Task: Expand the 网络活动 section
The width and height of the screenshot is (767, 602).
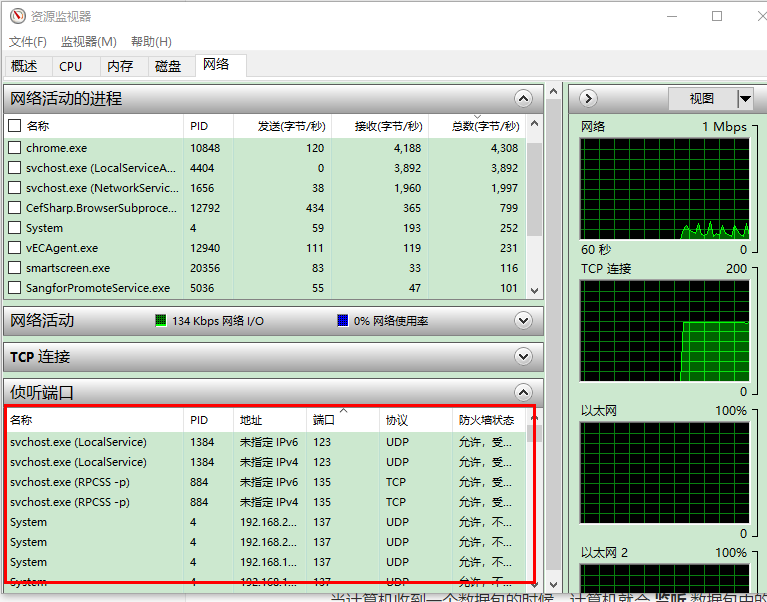Action: pyautogui.click(x=523, y=321)
